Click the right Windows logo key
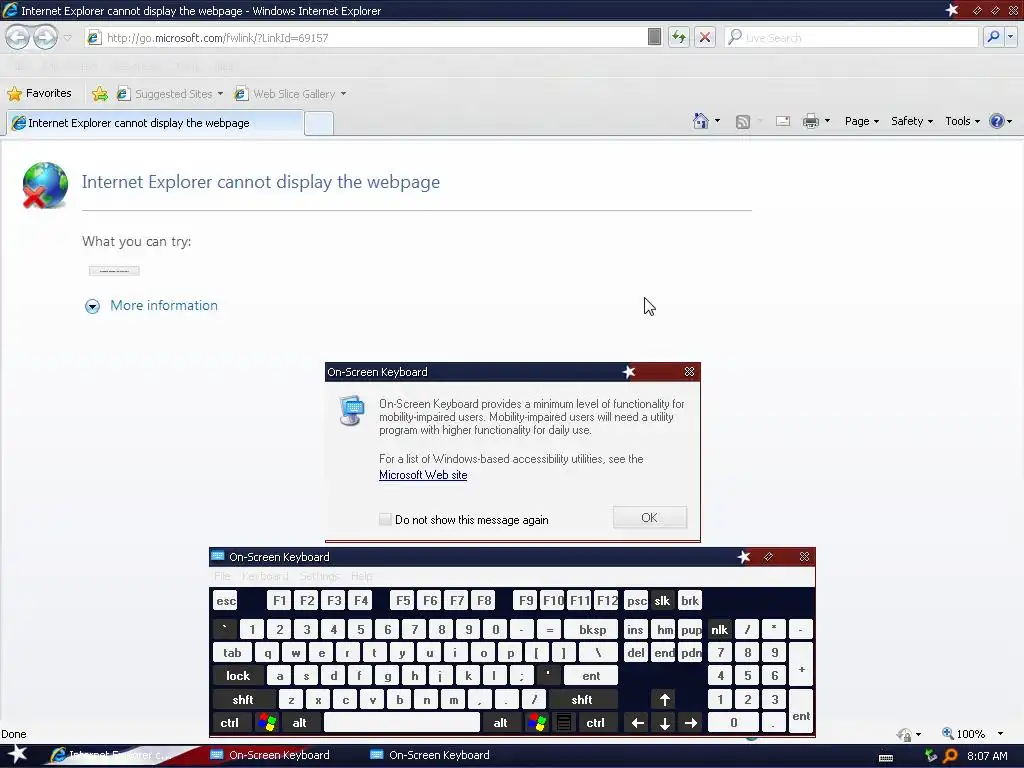Screen dimensions: 1024x768 537,723
